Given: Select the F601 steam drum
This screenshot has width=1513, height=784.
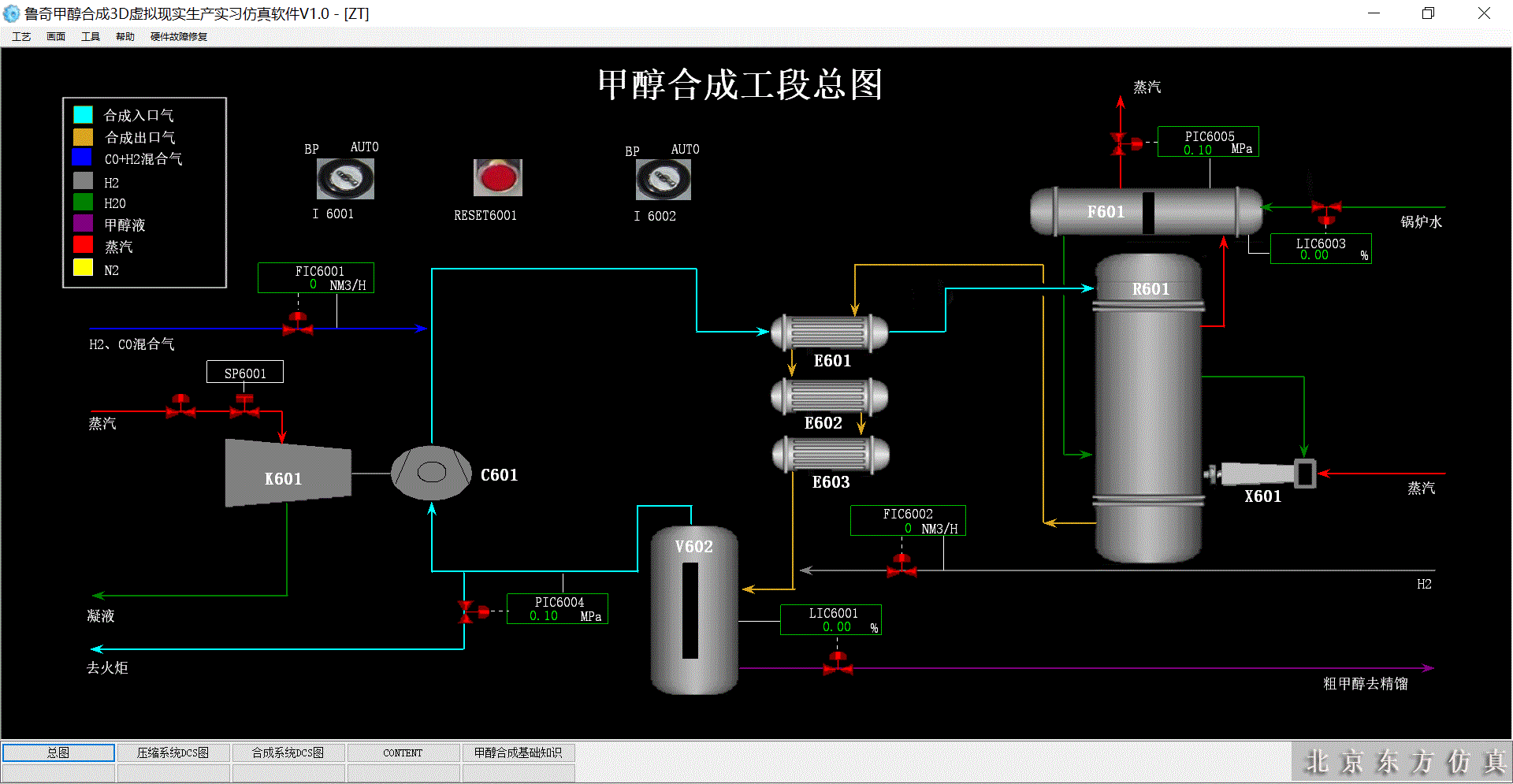Looking at the screenshot, I should 1145,212.
